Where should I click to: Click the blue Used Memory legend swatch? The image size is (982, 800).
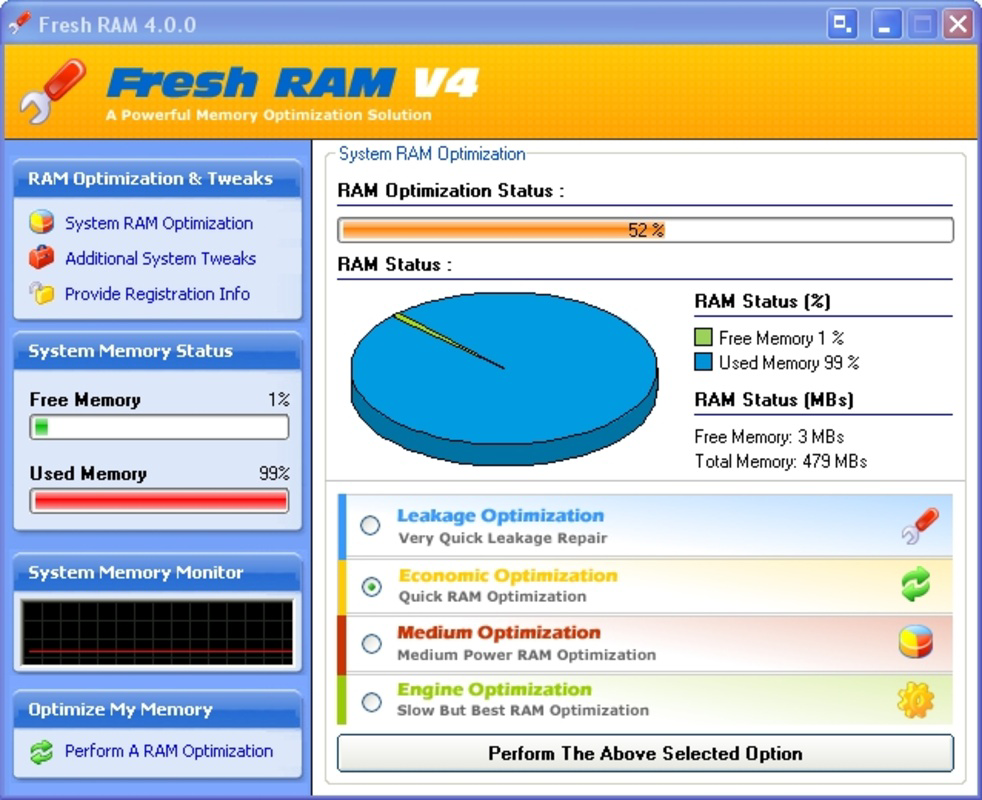click(703, 362)
